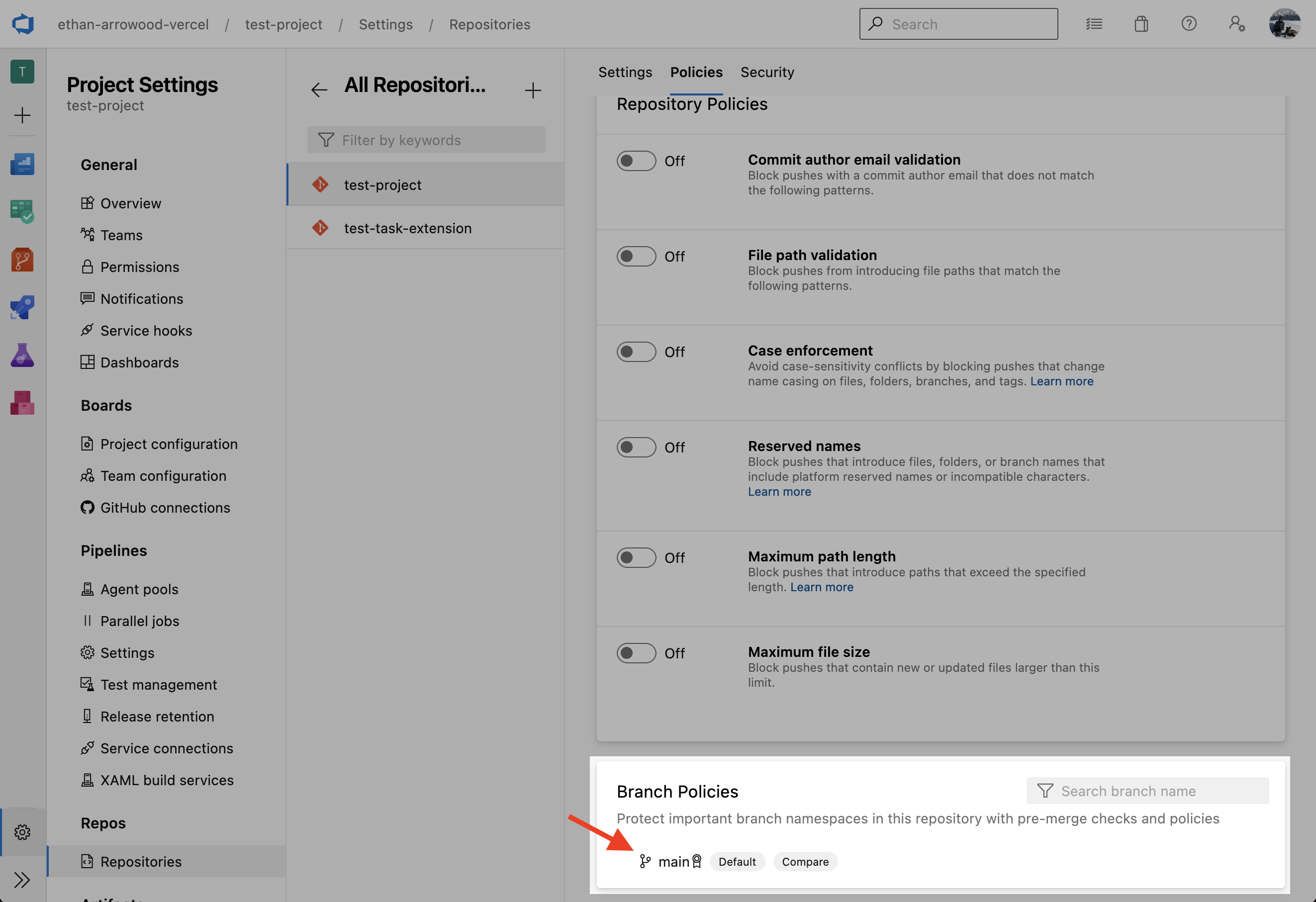Open the Repos icon in the sidebar

[x=22, y=260]
